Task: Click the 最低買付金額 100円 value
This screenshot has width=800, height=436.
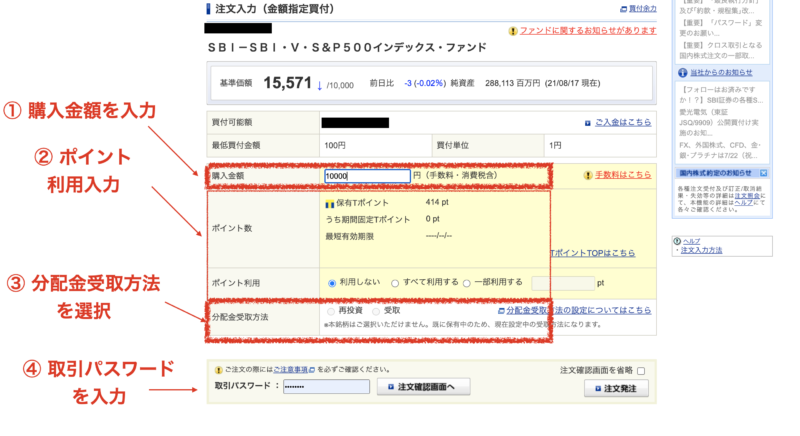Action: pos(335,145)
